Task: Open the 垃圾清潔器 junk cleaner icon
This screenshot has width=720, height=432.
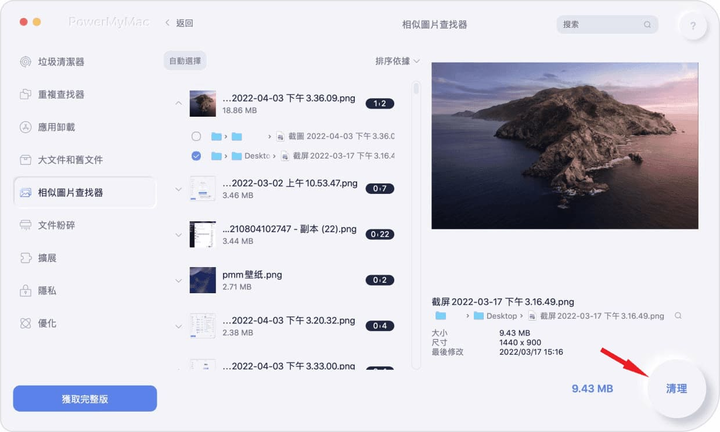Action: [25, 62]
